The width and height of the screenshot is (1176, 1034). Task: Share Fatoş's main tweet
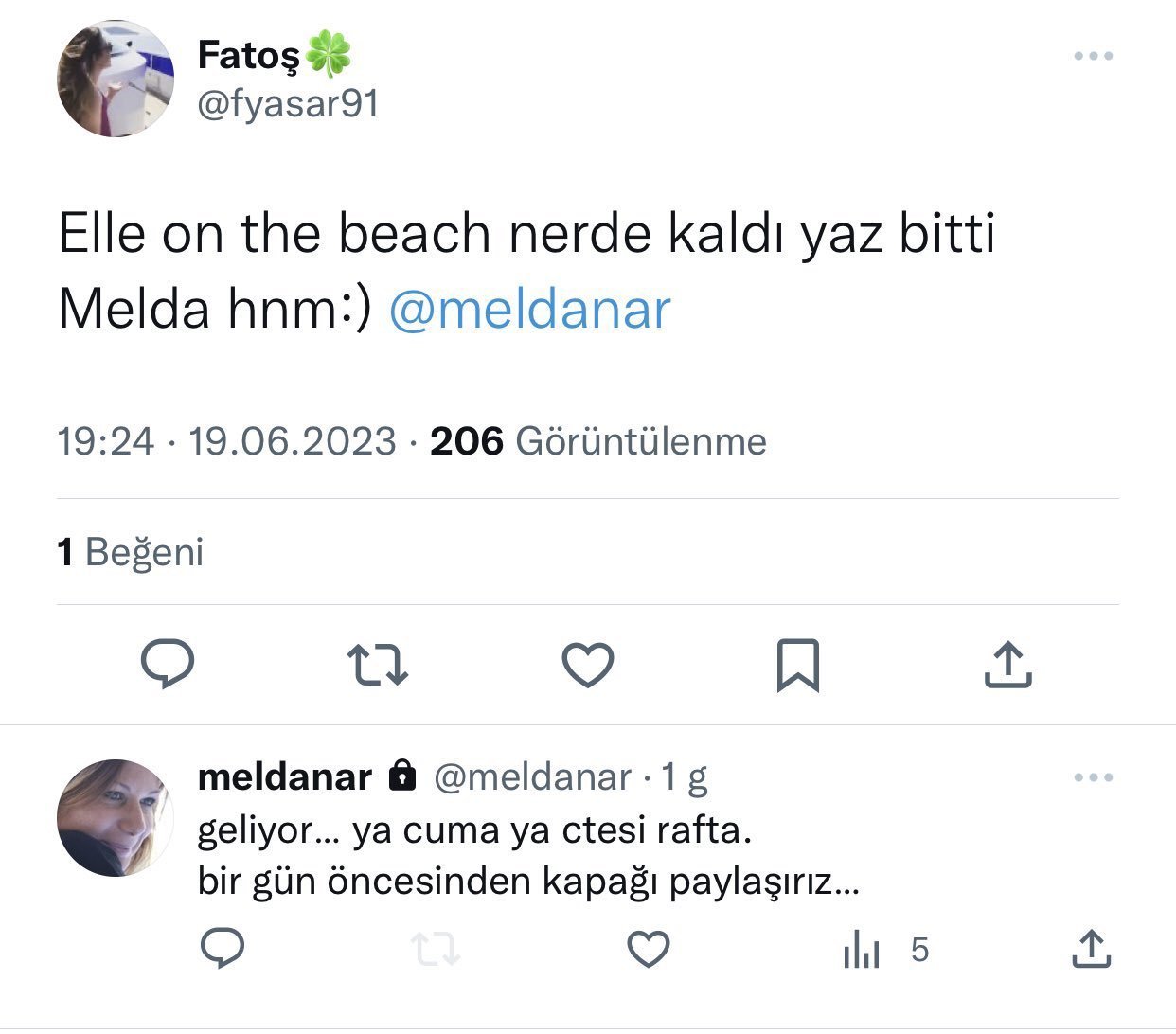tap(1007, 664)
